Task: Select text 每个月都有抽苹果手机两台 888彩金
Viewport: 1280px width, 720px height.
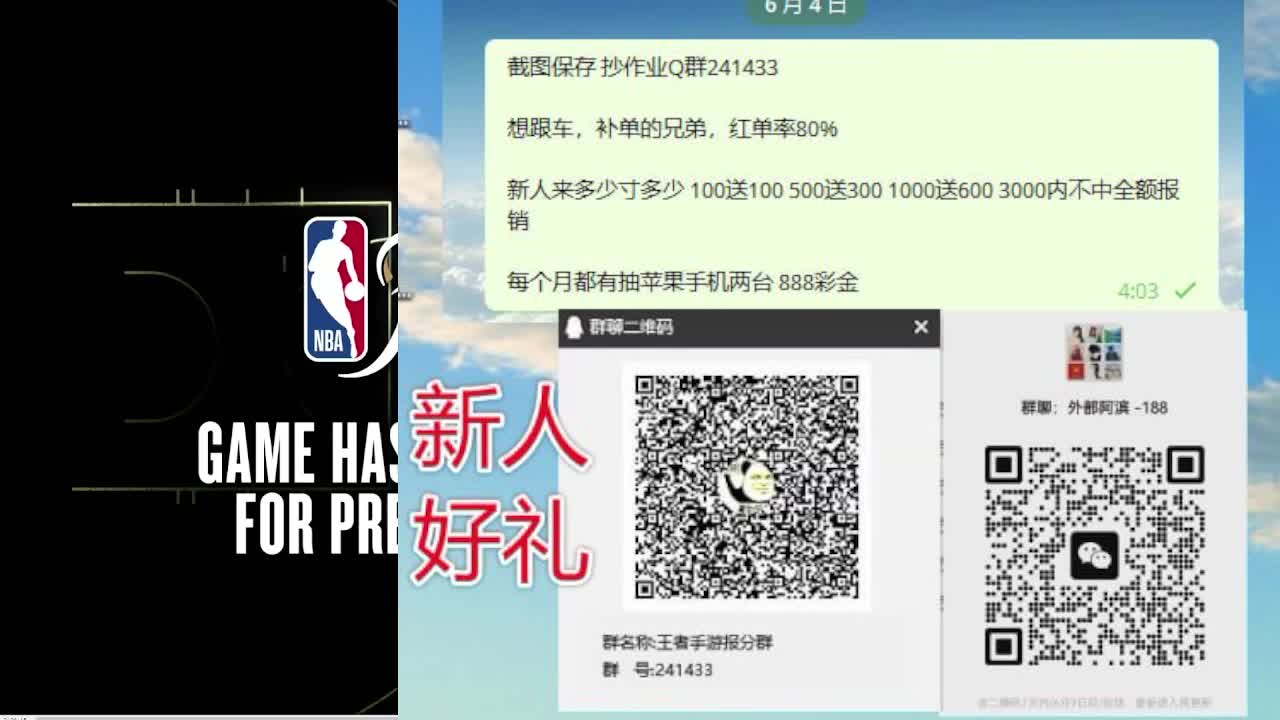Action: coord(682,282)
